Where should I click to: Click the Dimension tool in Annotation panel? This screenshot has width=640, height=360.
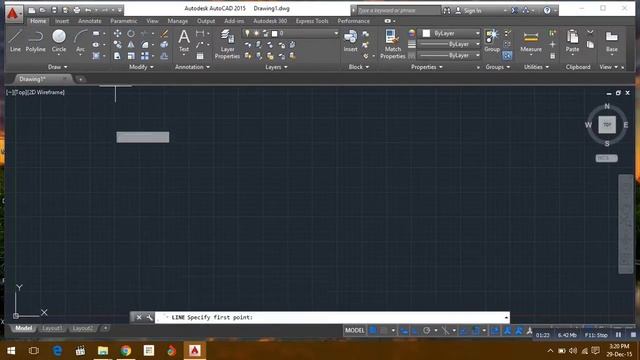(200, 33)
